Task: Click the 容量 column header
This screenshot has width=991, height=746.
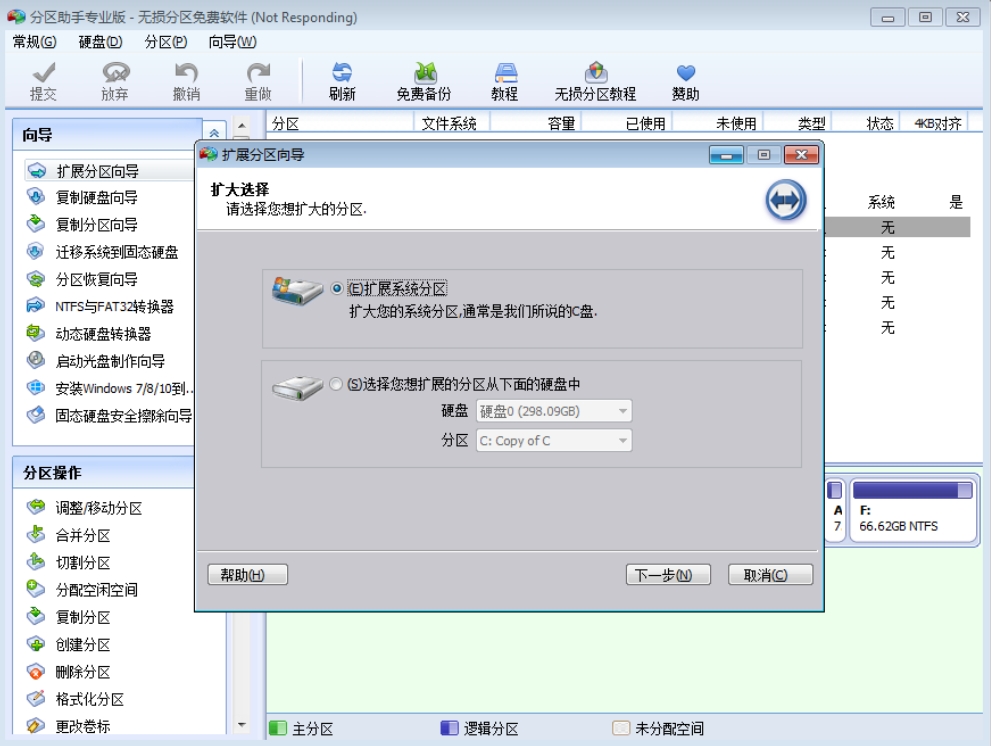Action: tap(535, 123)
